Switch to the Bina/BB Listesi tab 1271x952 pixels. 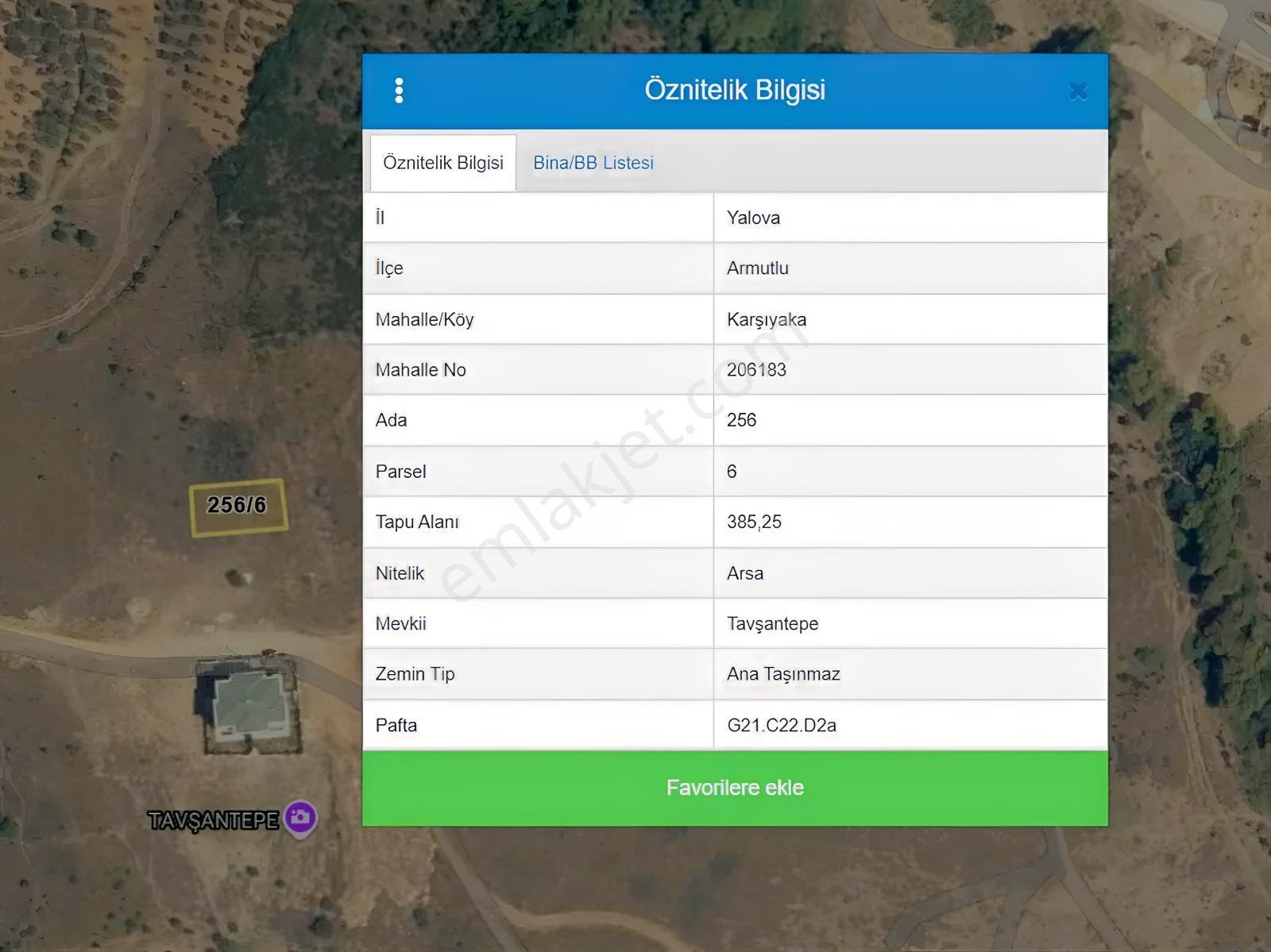pos(593,163)
